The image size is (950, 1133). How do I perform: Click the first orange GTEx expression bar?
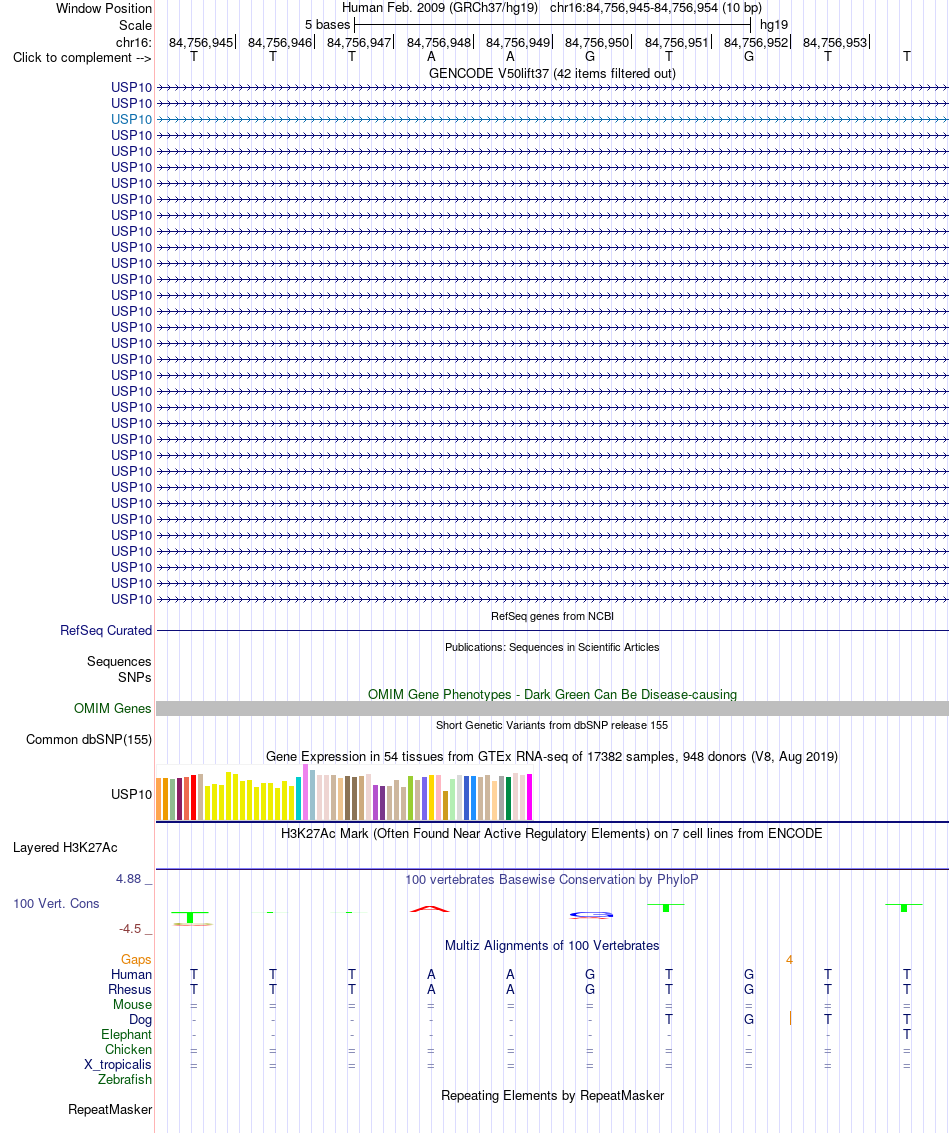pyautogui.click(x=159, y=799)
